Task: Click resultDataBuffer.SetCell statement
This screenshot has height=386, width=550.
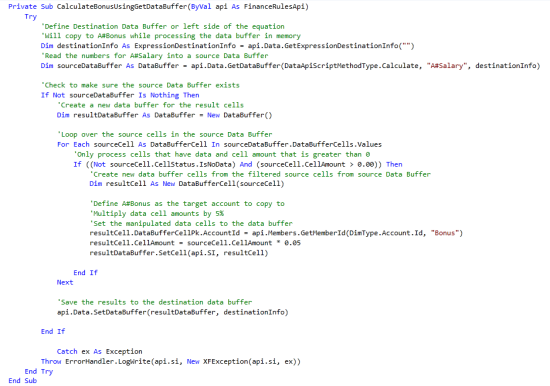Action: pos(179,253)
